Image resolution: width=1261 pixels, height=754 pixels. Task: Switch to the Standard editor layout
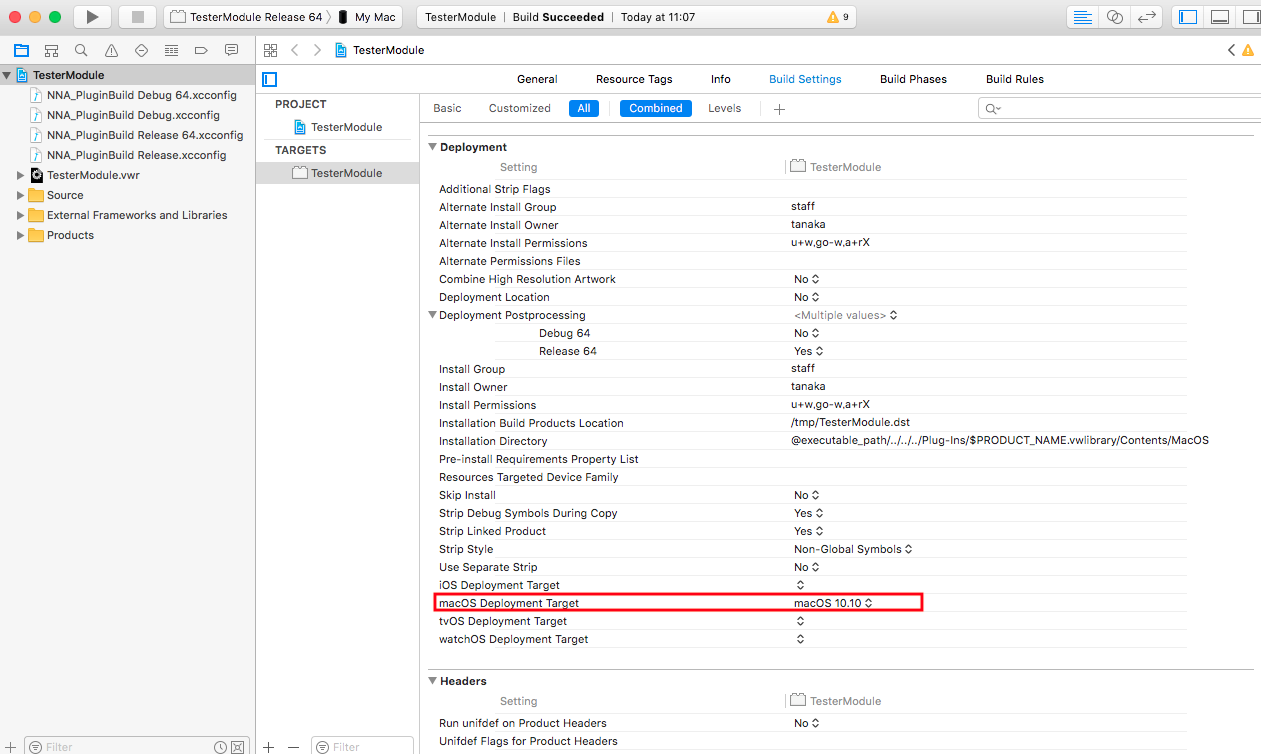[1082, 17]
